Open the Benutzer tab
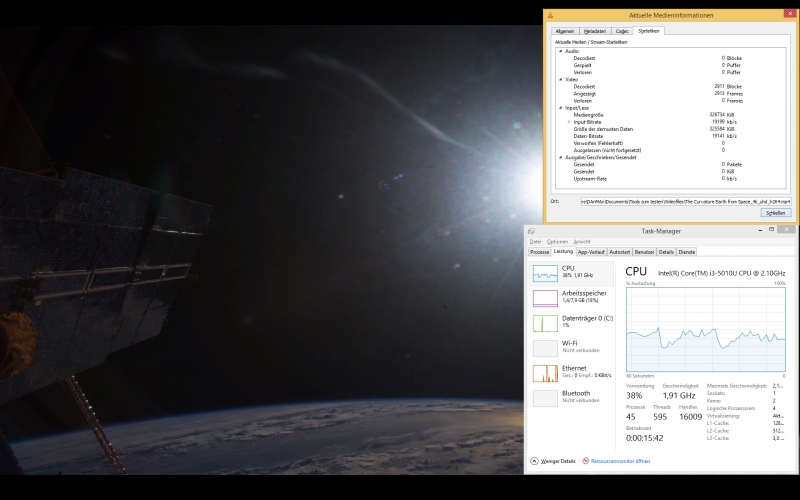The width and height of the screenshot is (800, 500). [x=644, y=252]
